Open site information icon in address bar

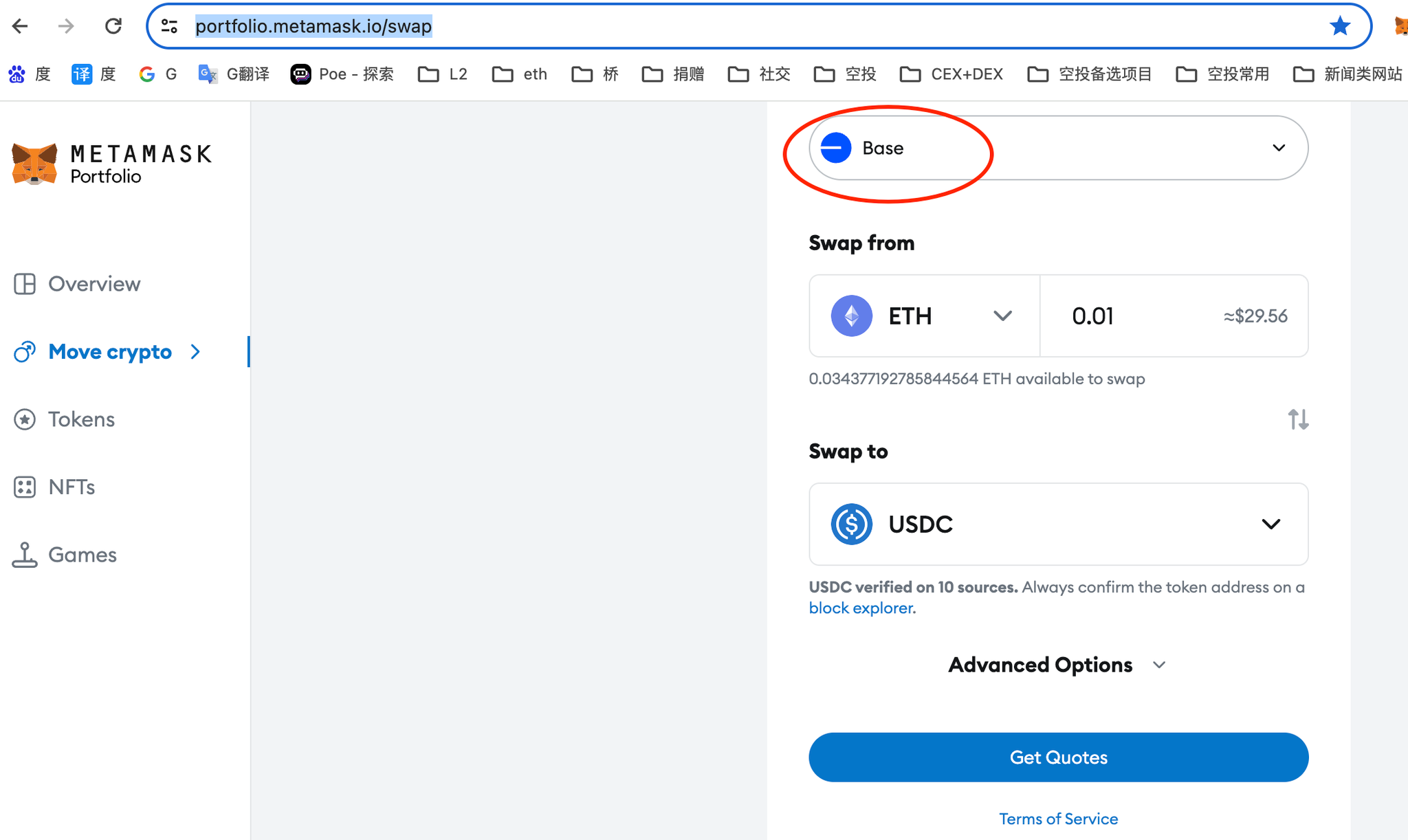[x=169, y=26]
